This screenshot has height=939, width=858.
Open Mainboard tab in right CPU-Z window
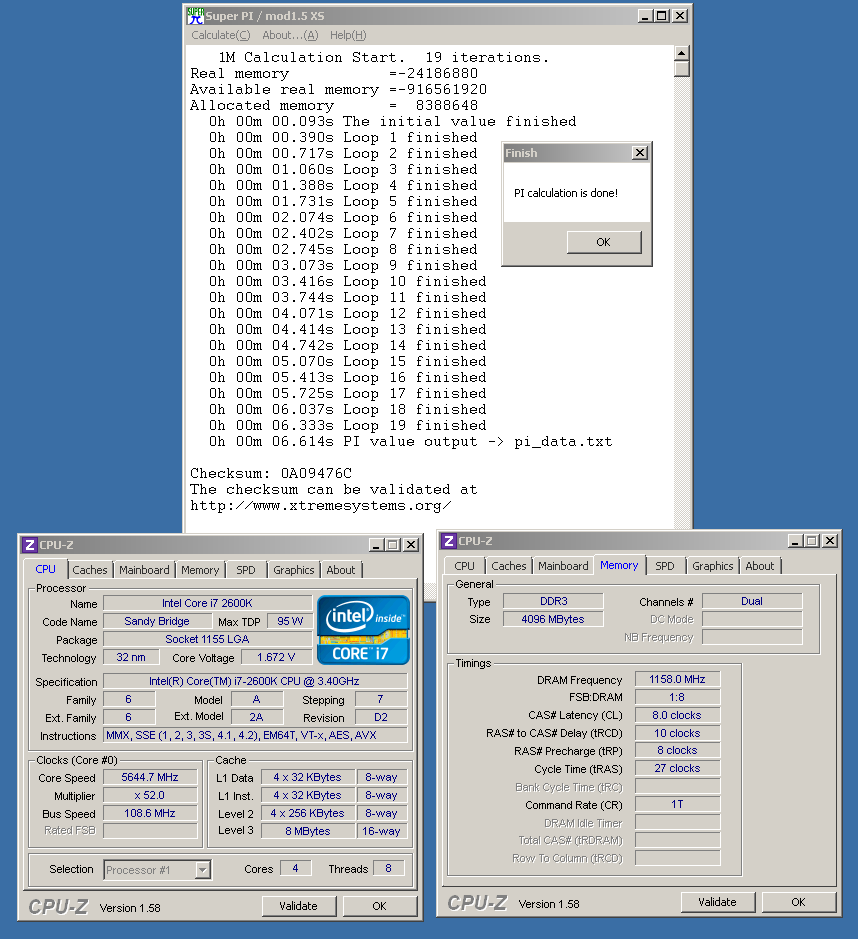pos(563,566)
